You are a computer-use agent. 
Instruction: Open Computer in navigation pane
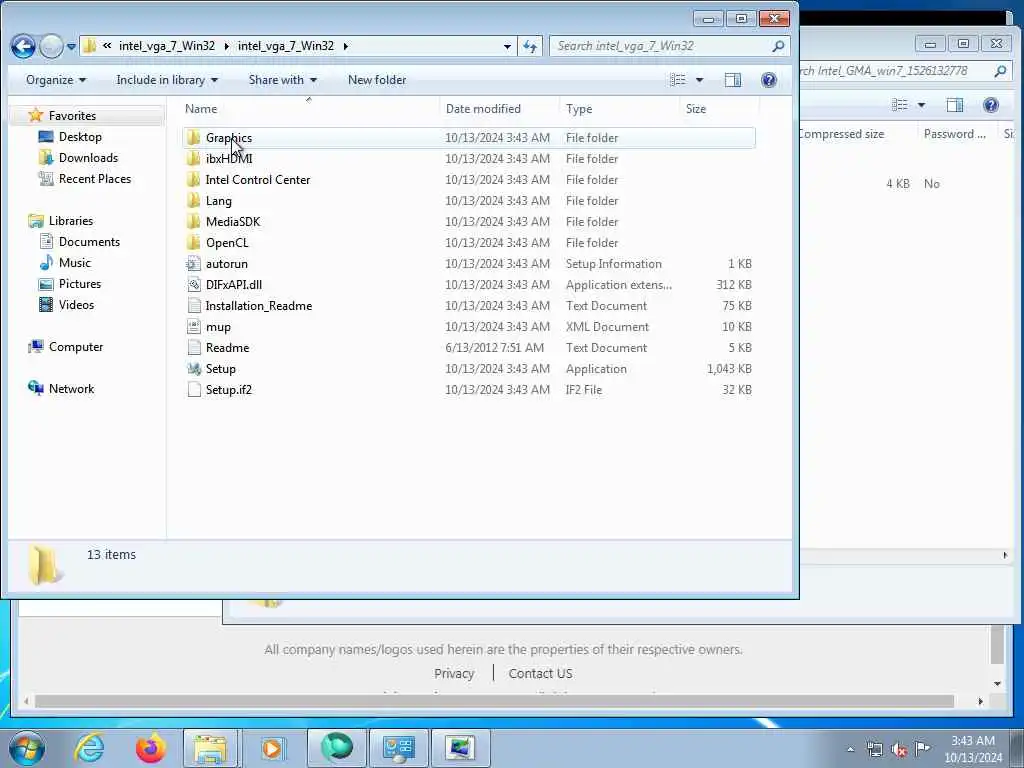tap(75, 347)
